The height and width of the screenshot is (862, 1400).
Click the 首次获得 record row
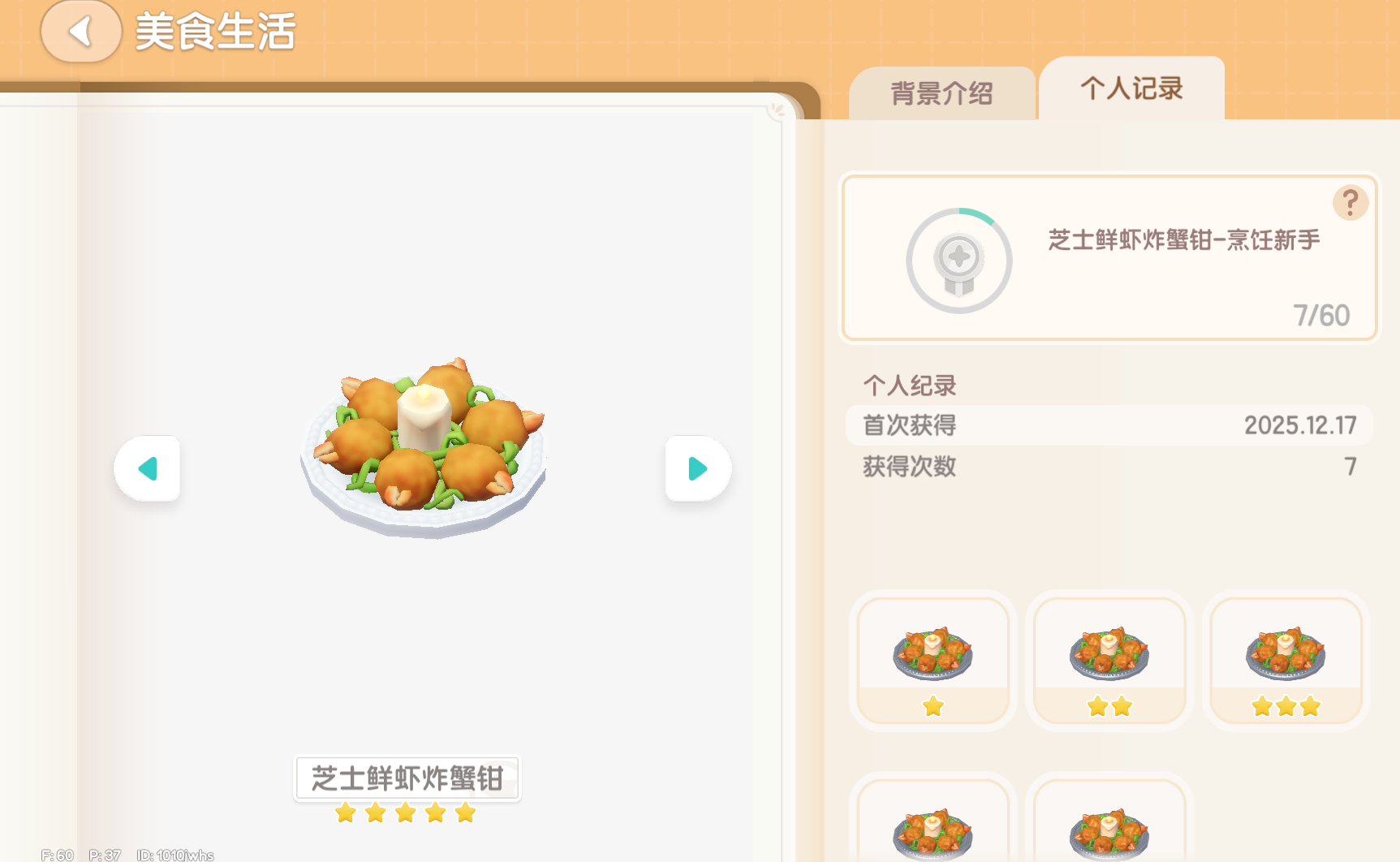pos(1109,425)
